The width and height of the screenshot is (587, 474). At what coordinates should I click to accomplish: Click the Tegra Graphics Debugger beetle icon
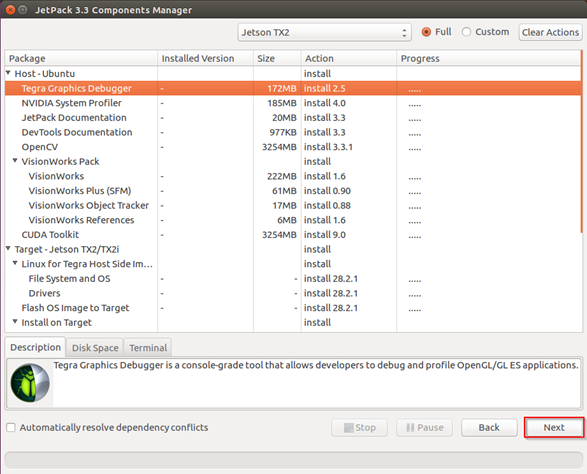(x=30, y=383)
